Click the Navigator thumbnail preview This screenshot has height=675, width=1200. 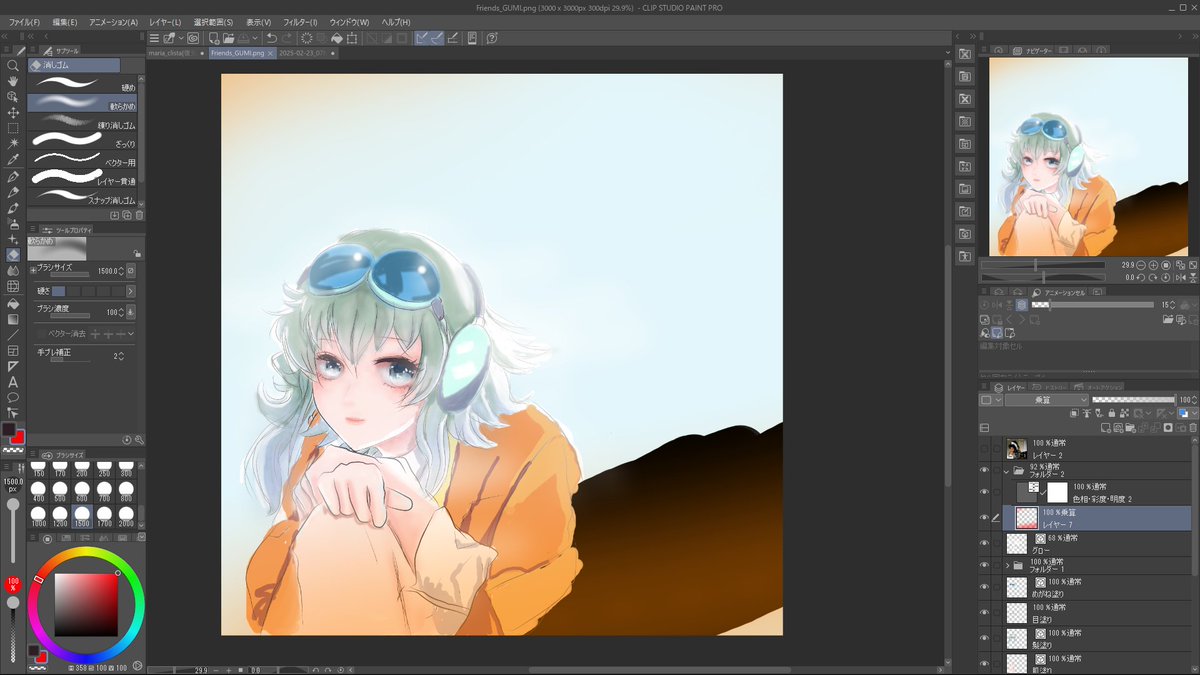pyautogui.click(x=1088, y=157)
